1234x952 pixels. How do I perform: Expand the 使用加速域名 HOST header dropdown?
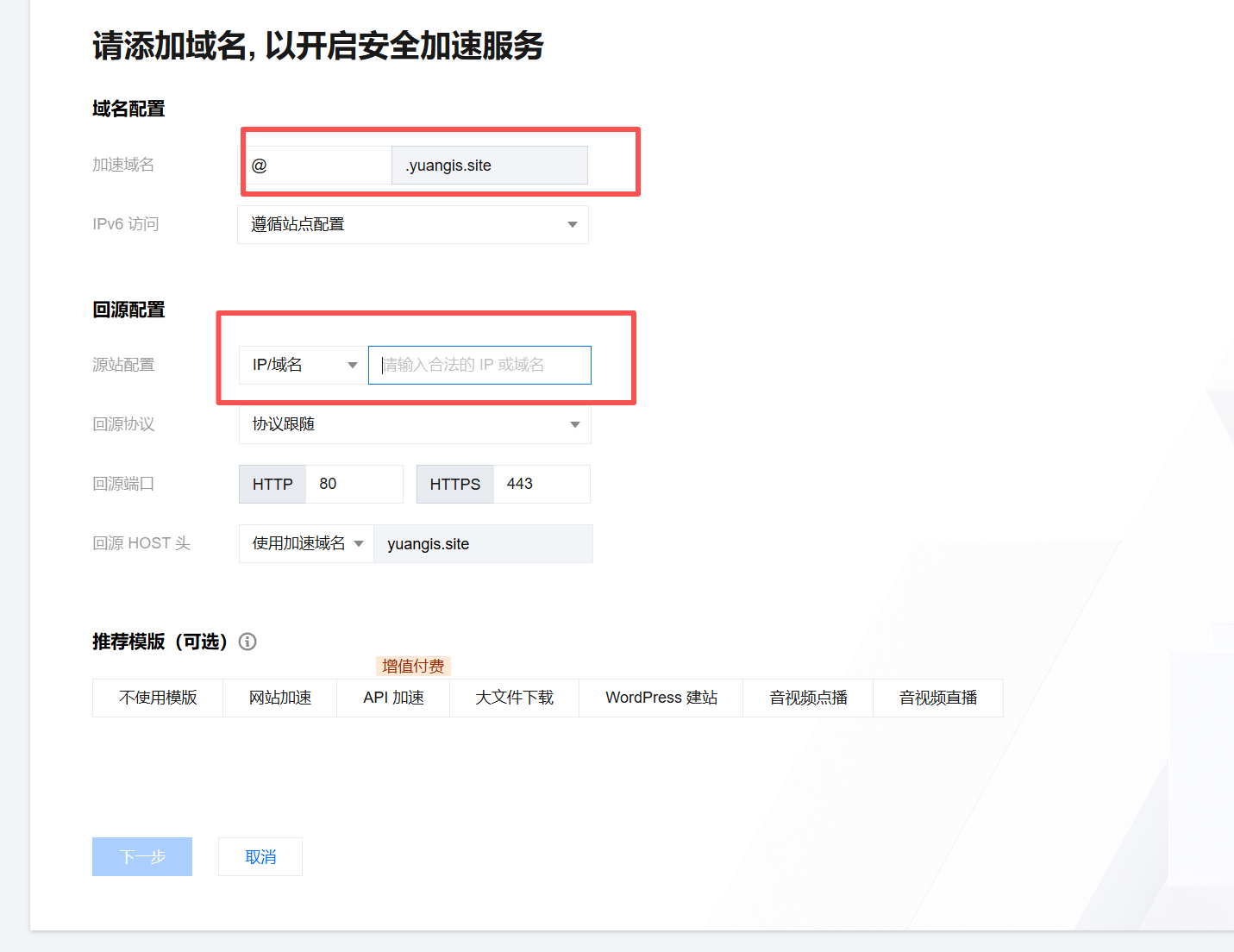click(306, 543)
